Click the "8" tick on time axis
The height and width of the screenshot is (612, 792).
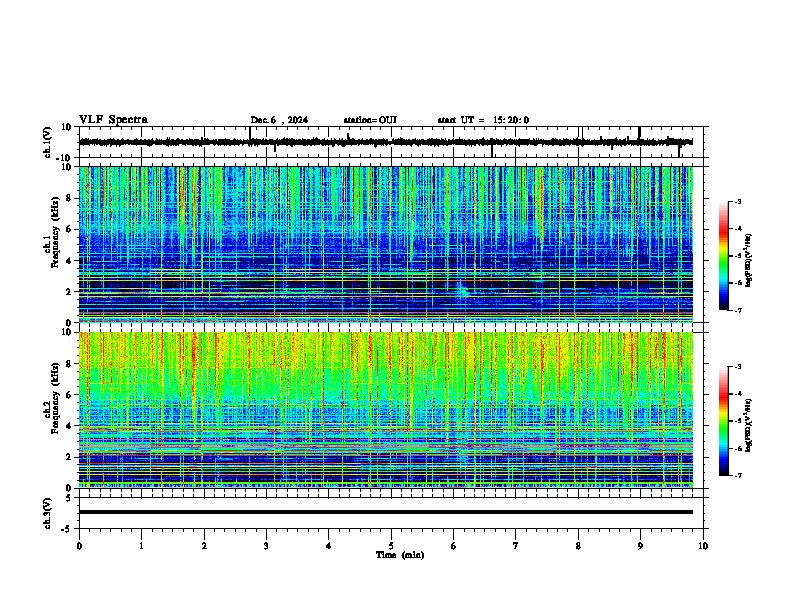click(x=578, y=546)
